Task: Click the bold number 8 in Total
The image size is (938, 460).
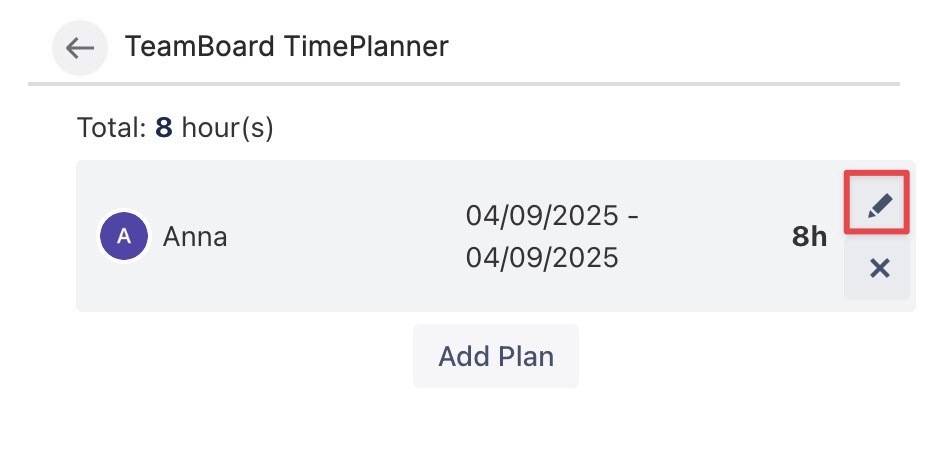Action: click(163, 128)
